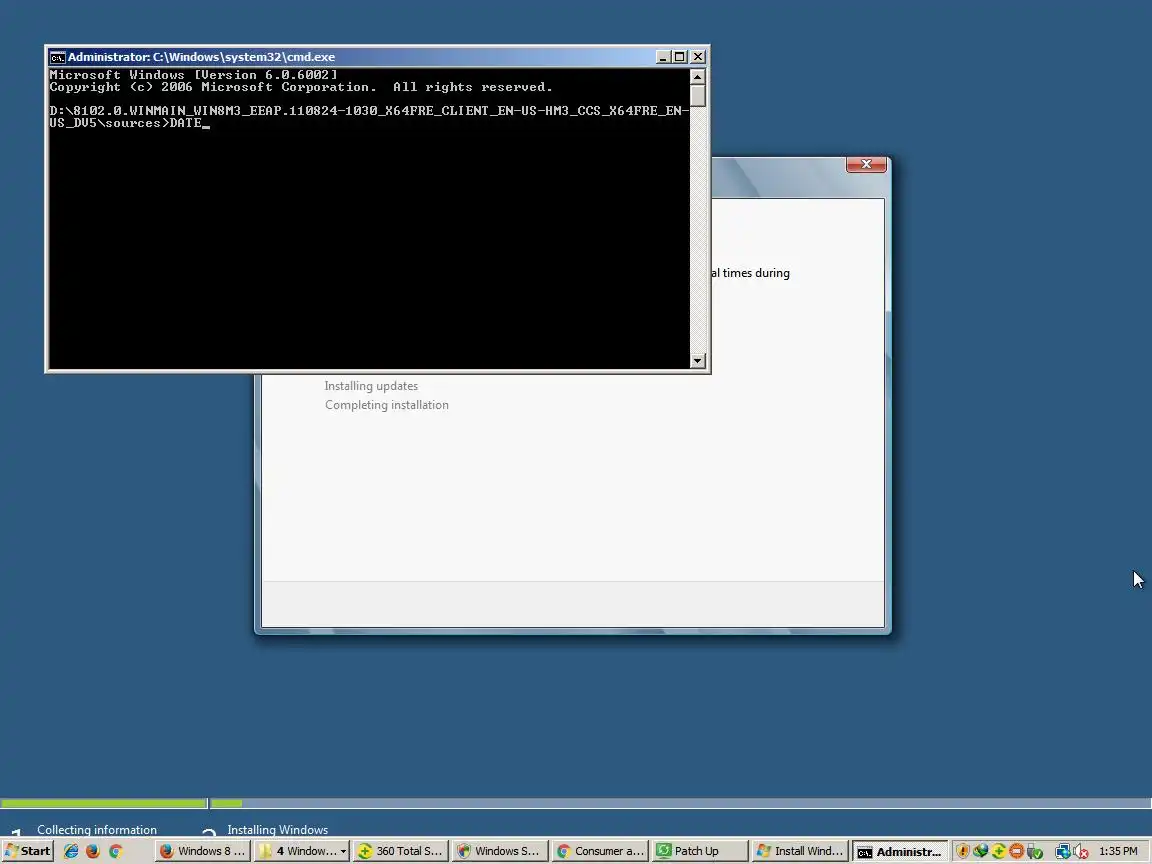
Task: Switch to the 'Windows S...' taskbar button
Action: (500, 851)
